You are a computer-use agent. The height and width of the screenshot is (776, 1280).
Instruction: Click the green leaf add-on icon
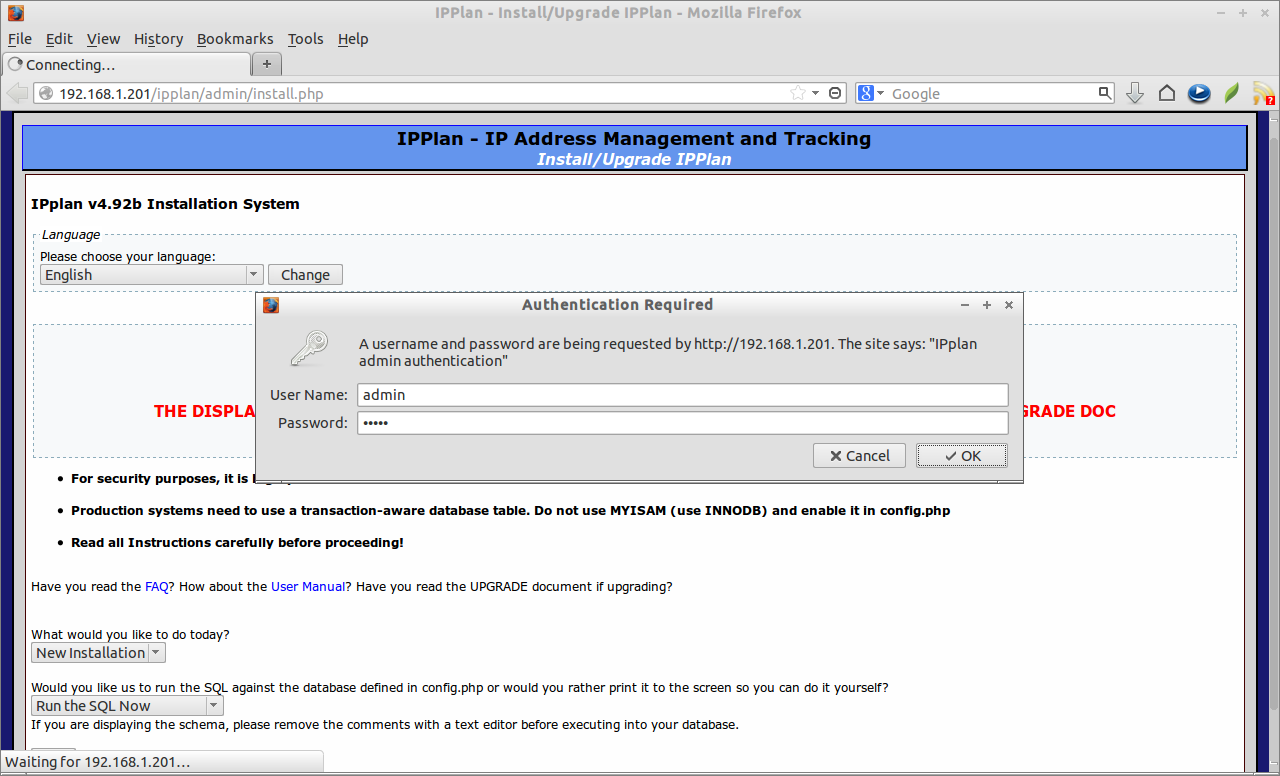coord(1232,93)
